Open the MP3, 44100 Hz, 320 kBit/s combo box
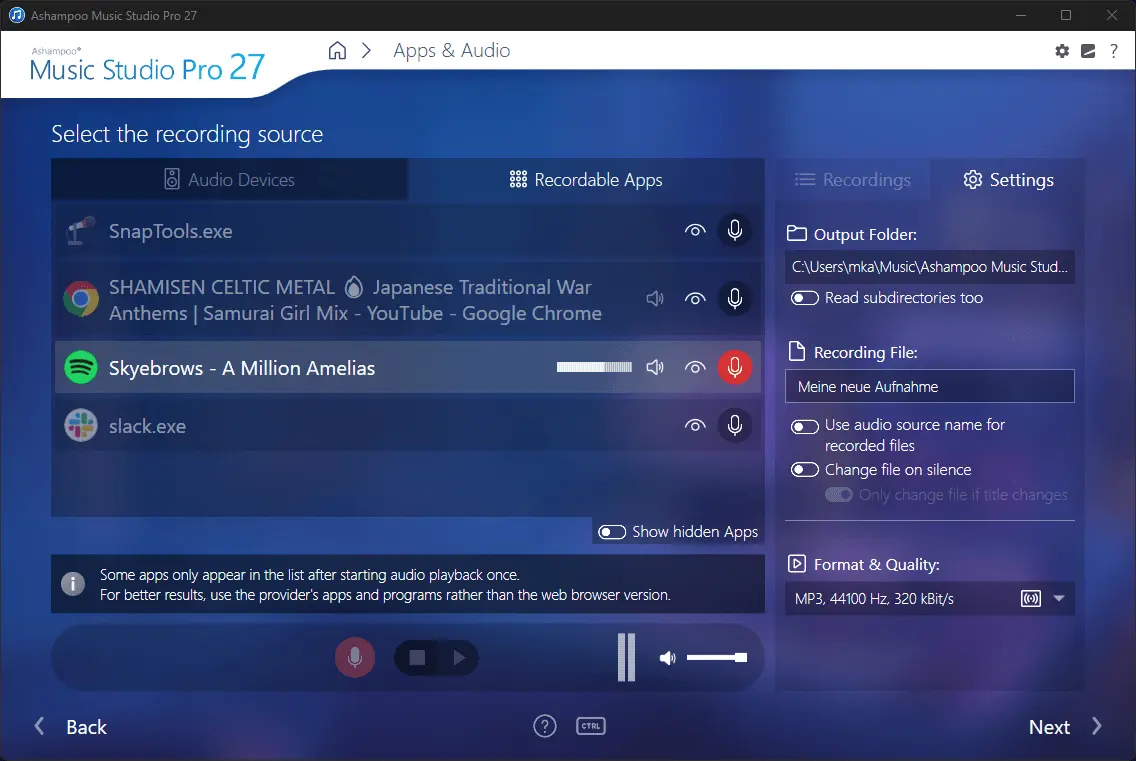Viewport: 1136px width, 761px height. [x=930, y=599]
